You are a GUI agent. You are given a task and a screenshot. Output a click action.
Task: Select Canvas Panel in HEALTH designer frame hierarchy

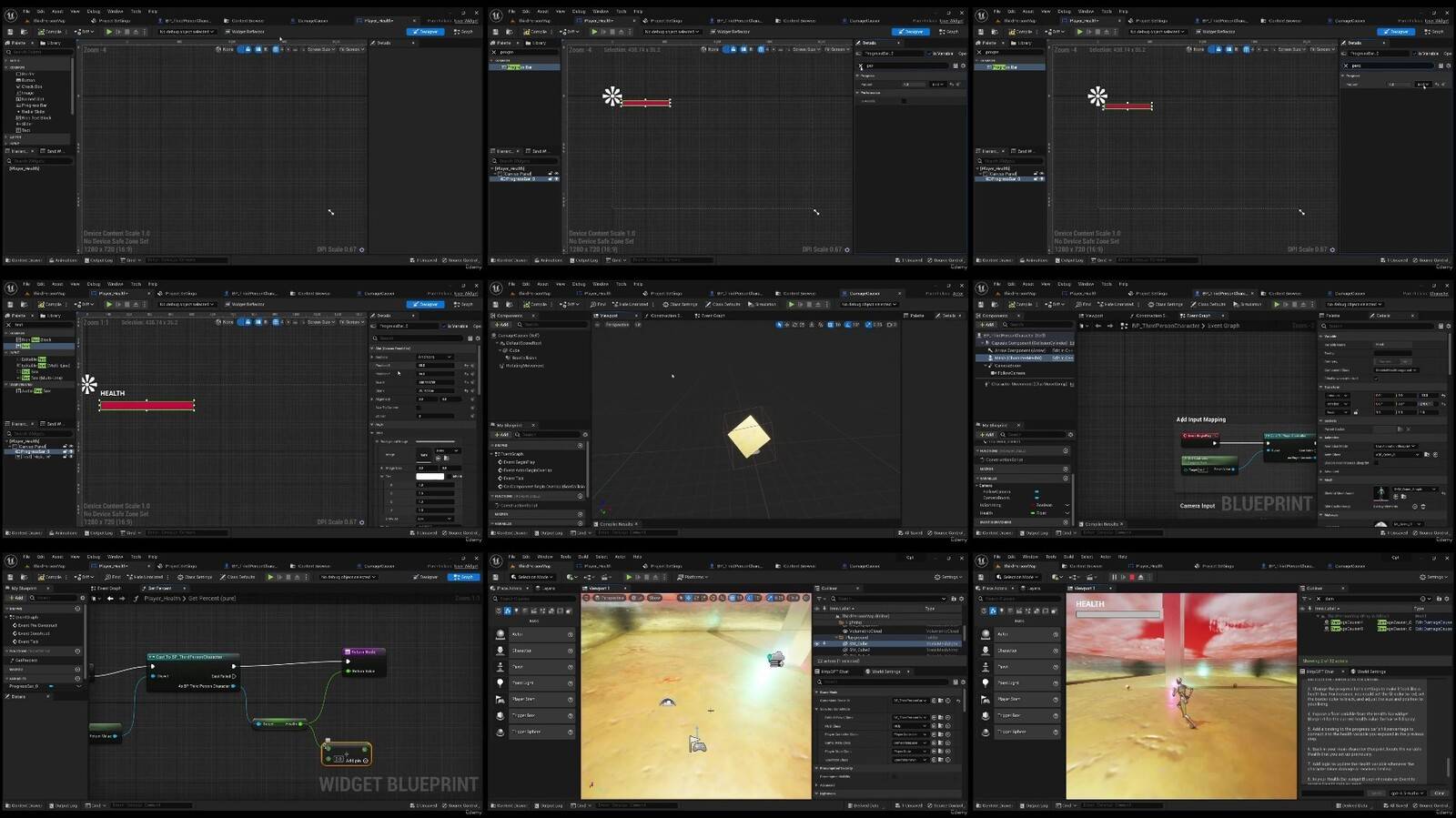click(33, 447)
